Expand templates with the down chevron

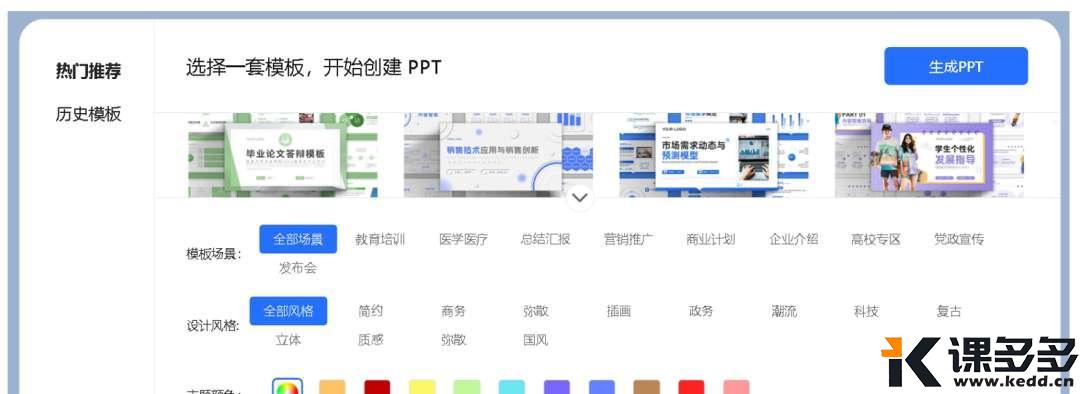(581, 198)
